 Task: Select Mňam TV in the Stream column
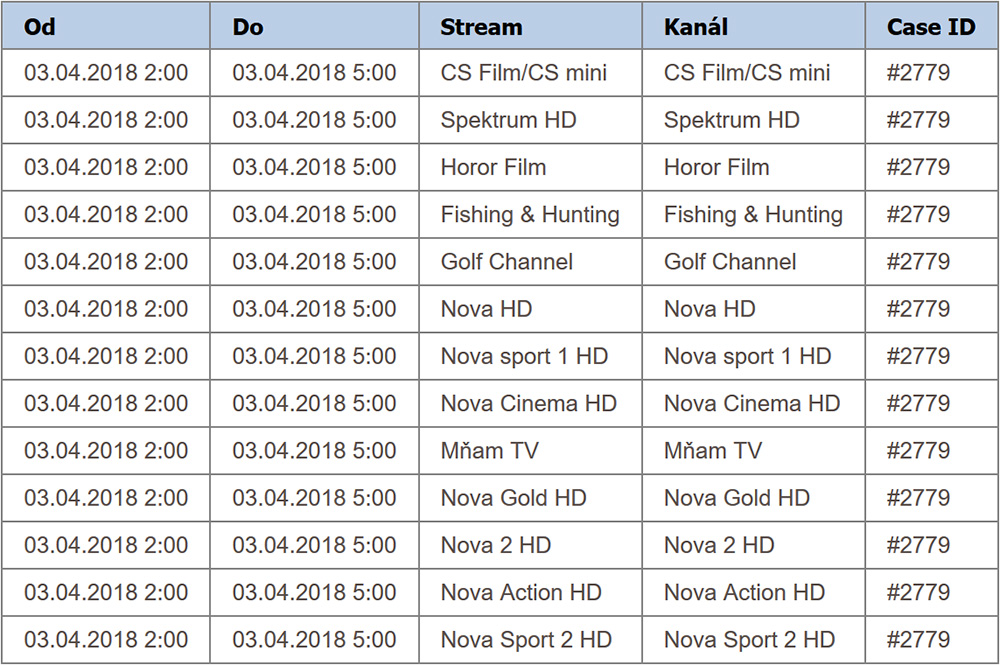[489, 451]
